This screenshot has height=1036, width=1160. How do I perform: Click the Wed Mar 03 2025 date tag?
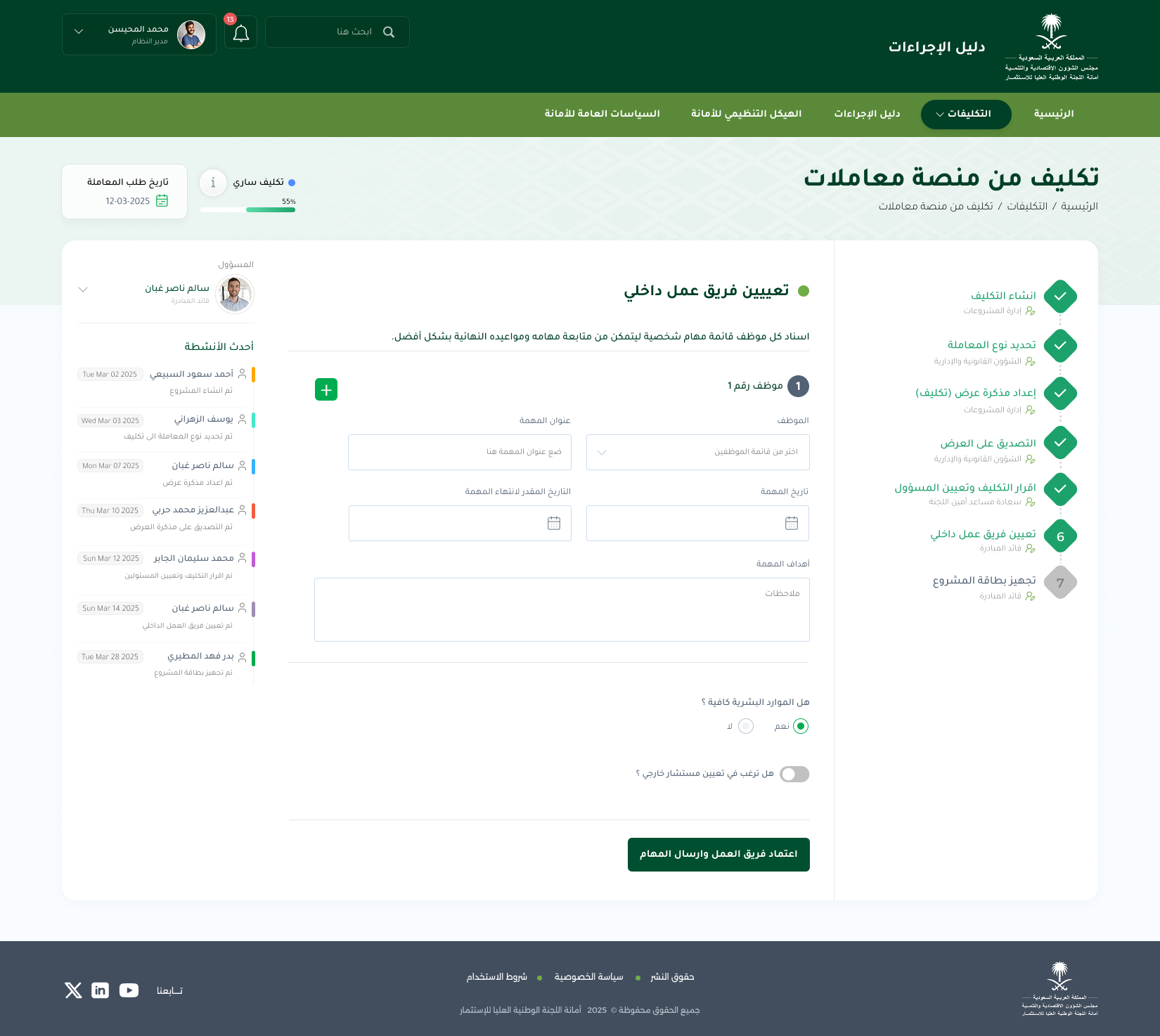[x=110, y=421]
